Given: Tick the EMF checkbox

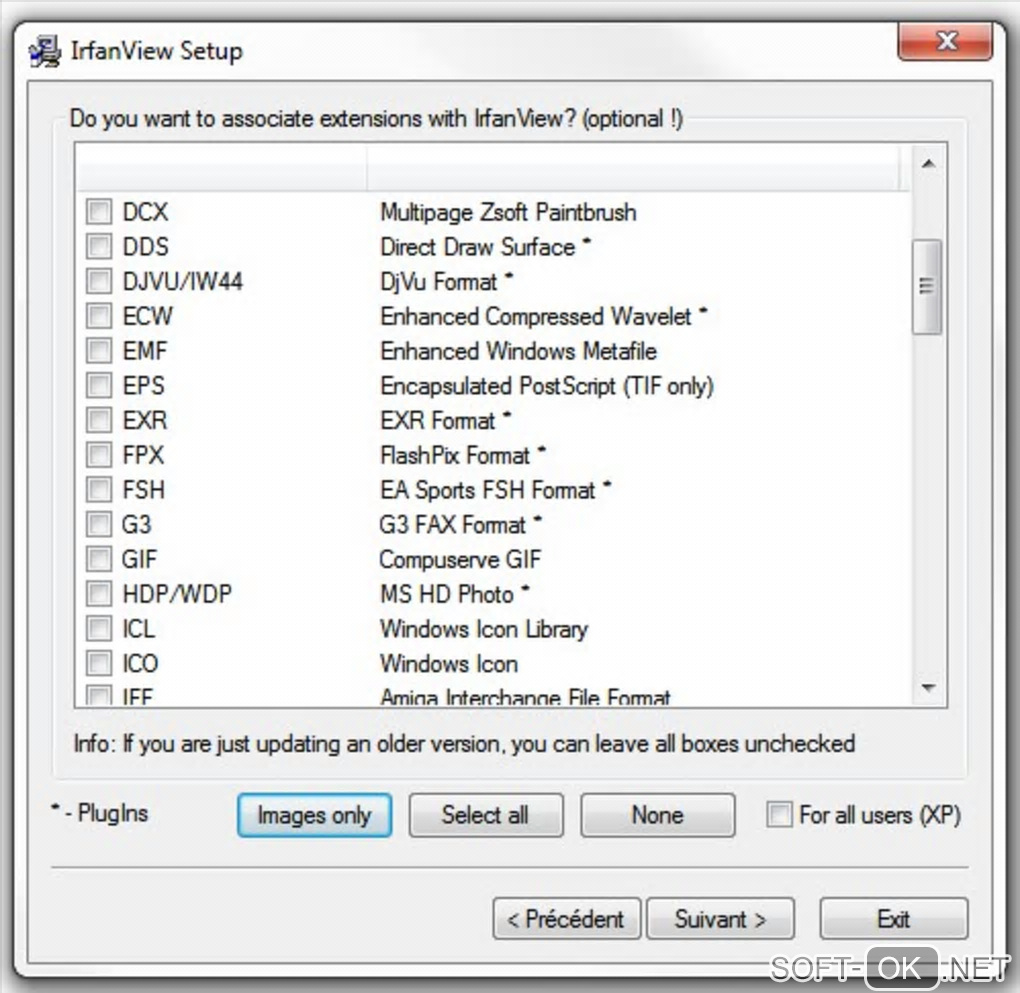Looking at the screenshot, I should 99,351.
